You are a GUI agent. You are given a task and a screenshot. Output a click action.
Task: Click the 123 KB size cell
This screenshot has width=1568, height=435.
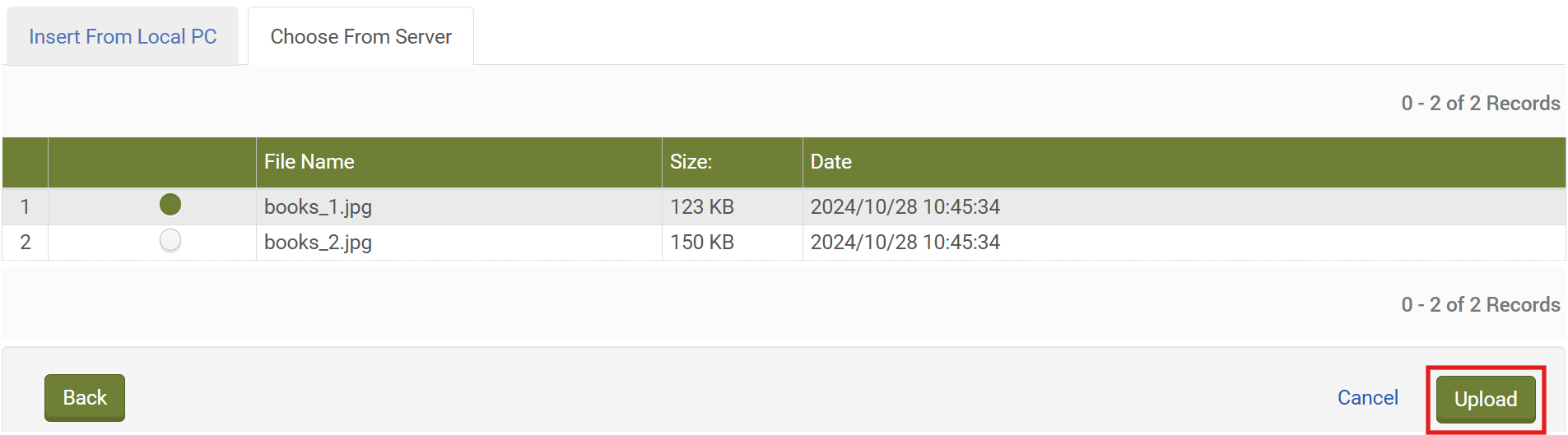tap(701, 207)
